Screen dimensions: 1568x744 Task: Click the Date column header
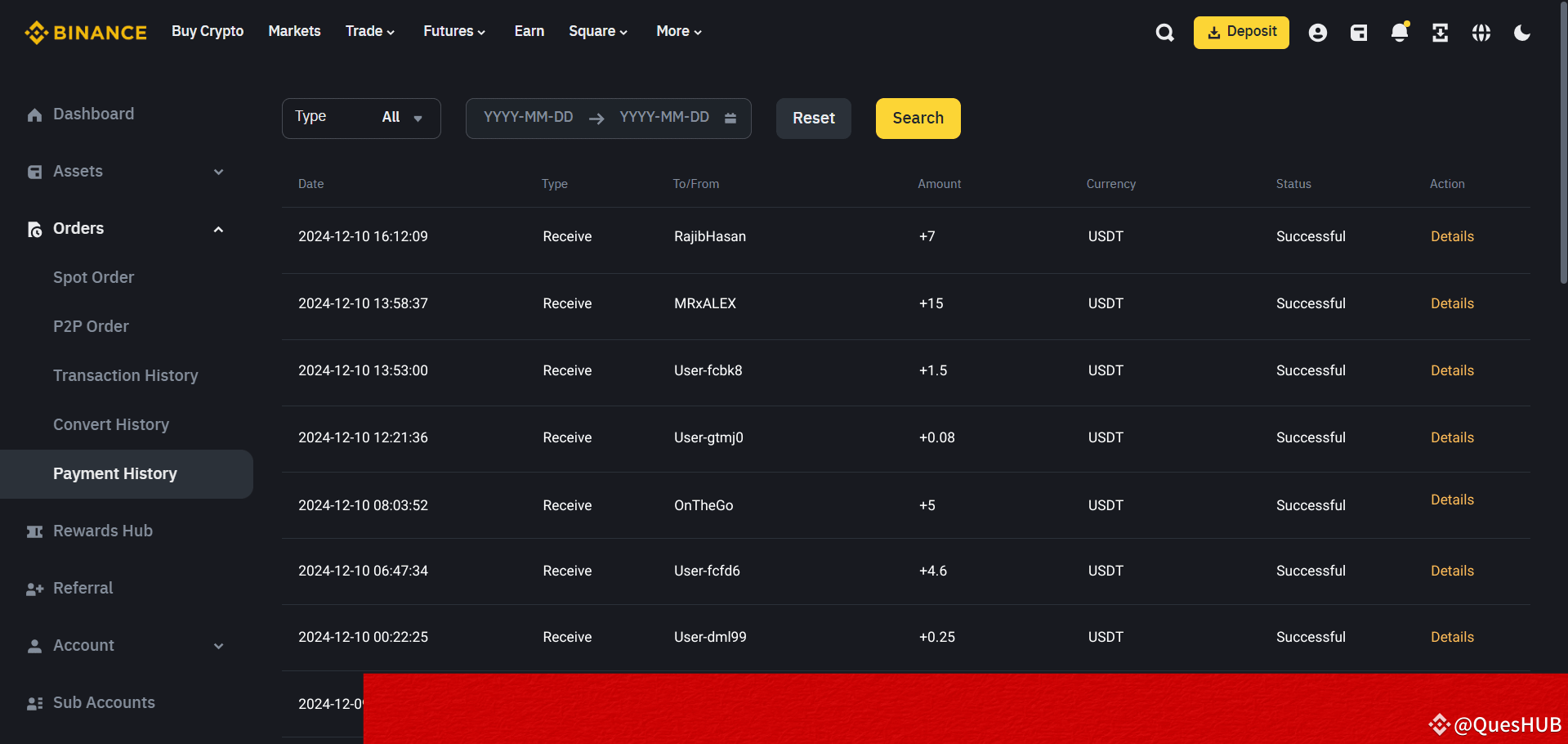click(x=310, y=184)
